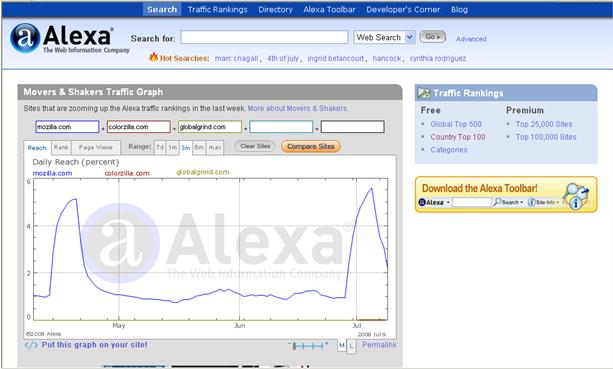Screen dimensions: 613x369
Task: Switch to the Rank graph tab
Action: [x=61, y=147]
